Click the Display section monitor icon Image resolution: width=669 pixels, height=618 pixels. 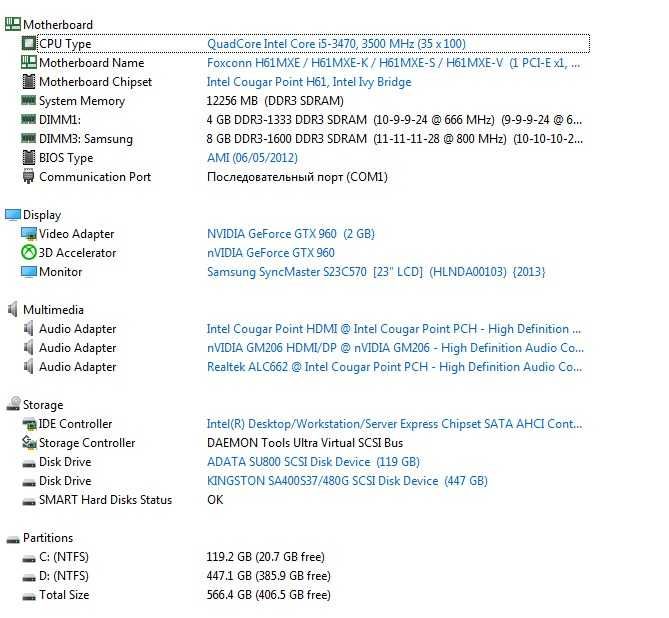coord(13,215)
